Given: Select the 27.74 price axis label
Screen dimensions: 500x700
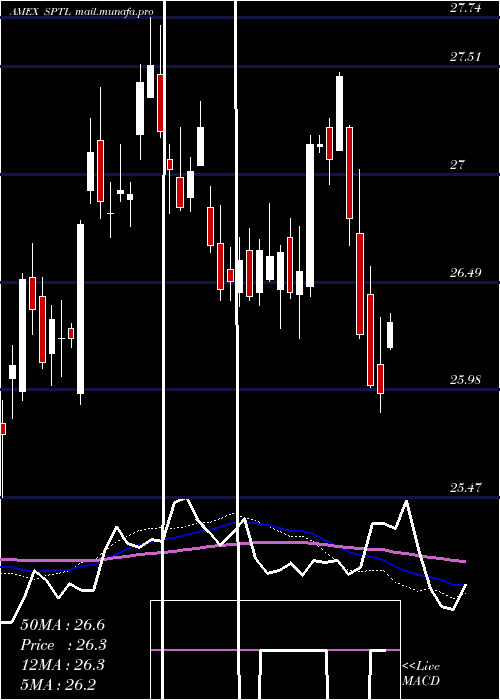Looking at the screenshot, I should [466, 7].
